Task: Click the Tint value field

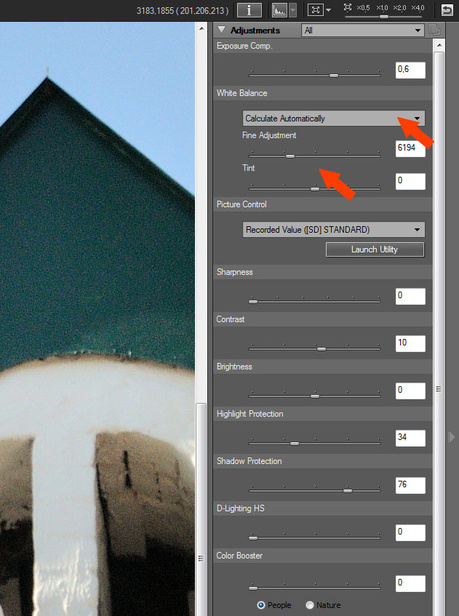Action: [410, 181]
